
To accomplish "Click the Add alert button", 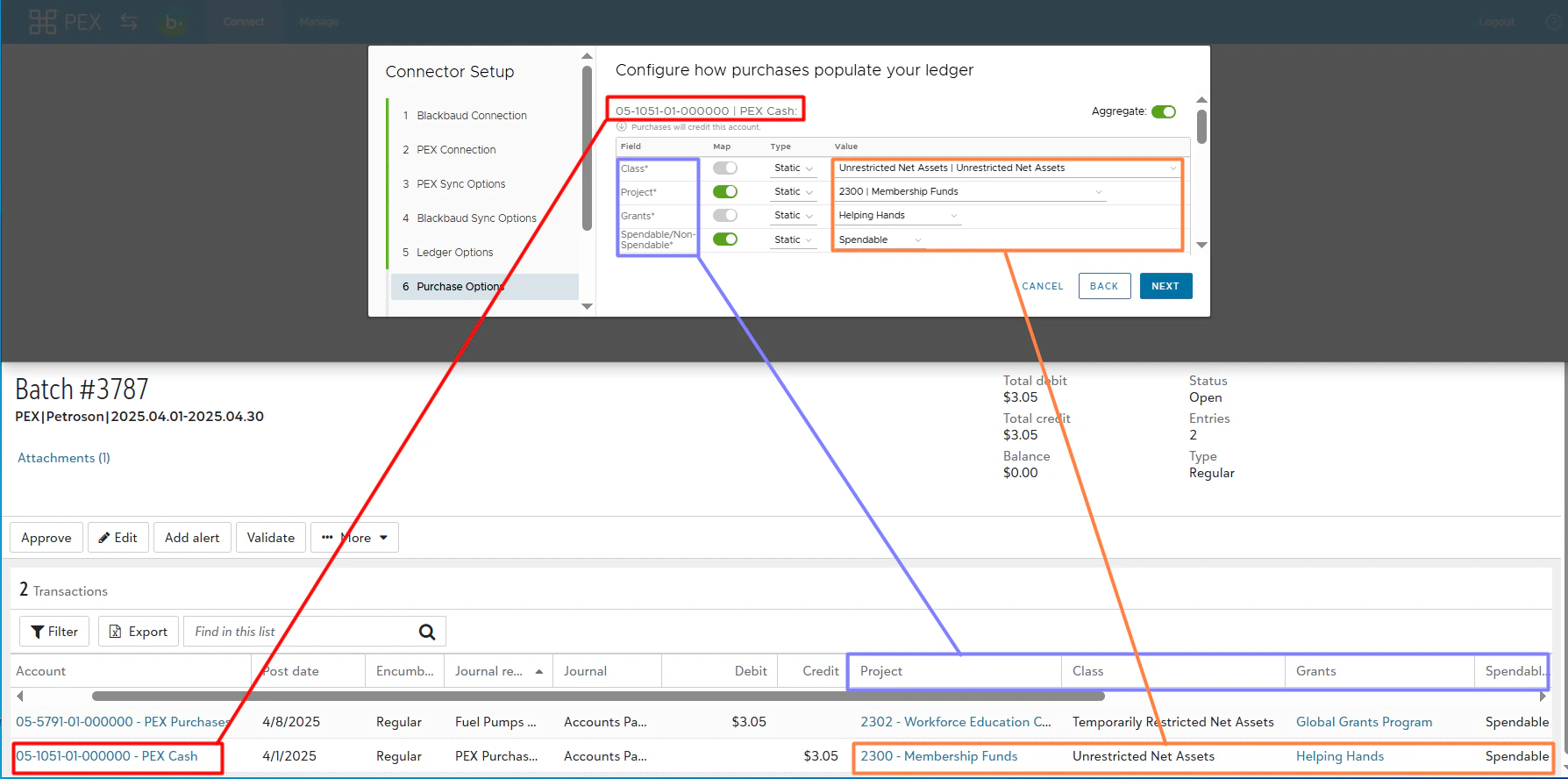I will pos(192,538).
